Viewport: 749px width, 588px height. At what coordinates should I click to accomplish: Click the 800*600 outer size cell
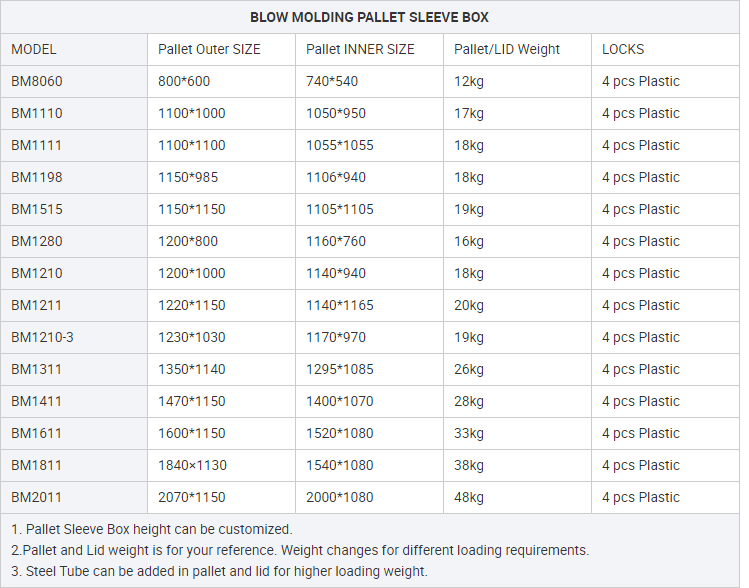click(184, 81)
